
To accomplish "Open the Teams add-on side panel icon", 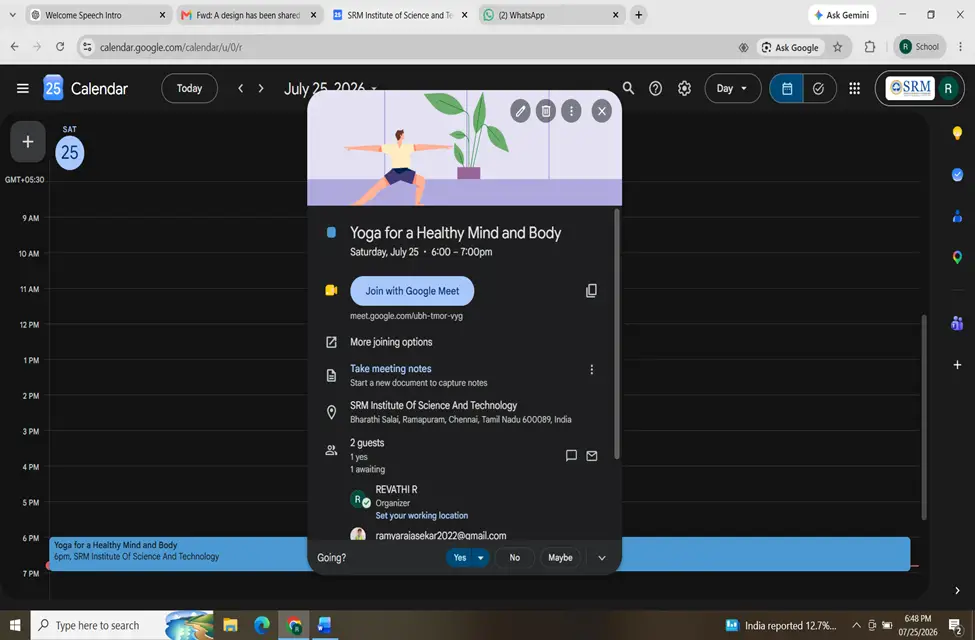I will [x=957, y=323].
